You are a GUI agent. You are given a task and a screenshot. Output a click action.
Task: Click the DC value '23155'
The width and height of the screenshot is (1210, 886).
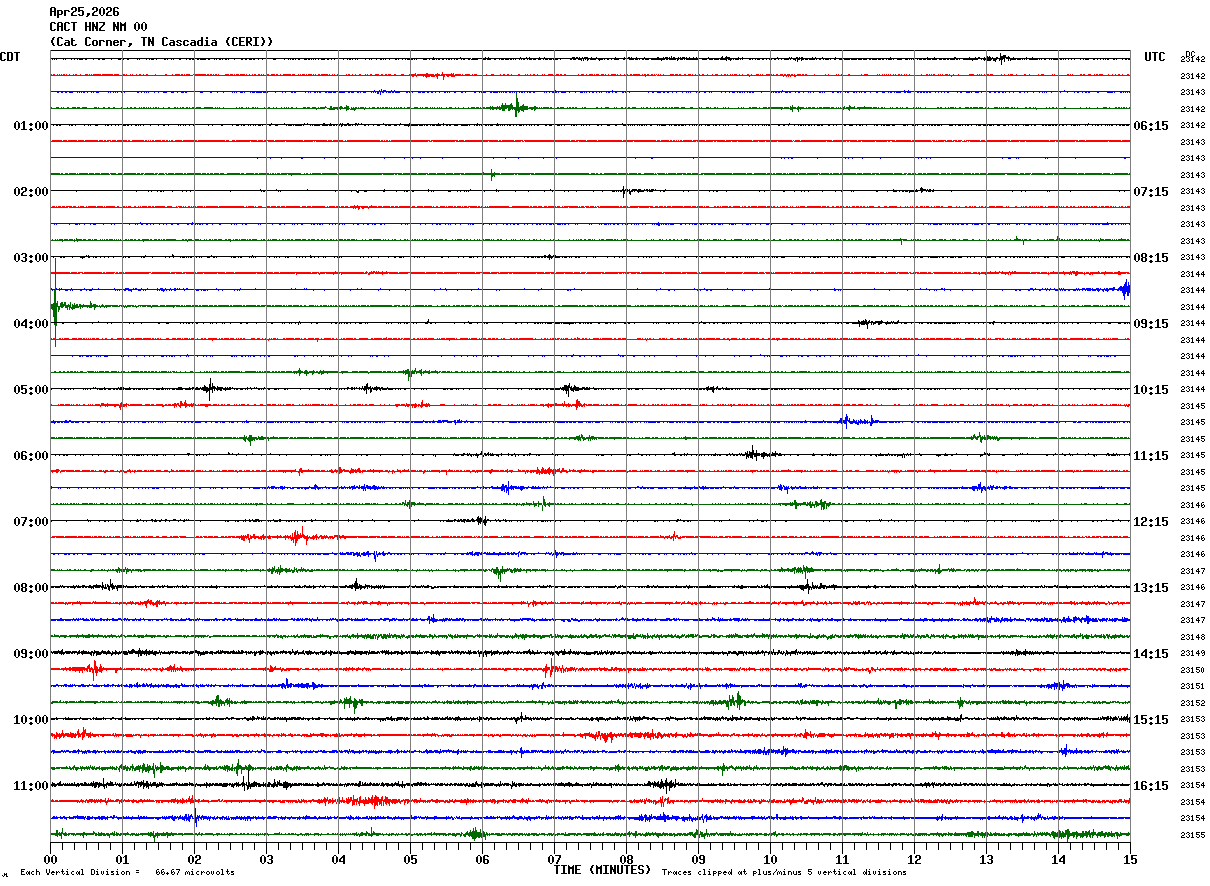click(x=1192, y=835)
